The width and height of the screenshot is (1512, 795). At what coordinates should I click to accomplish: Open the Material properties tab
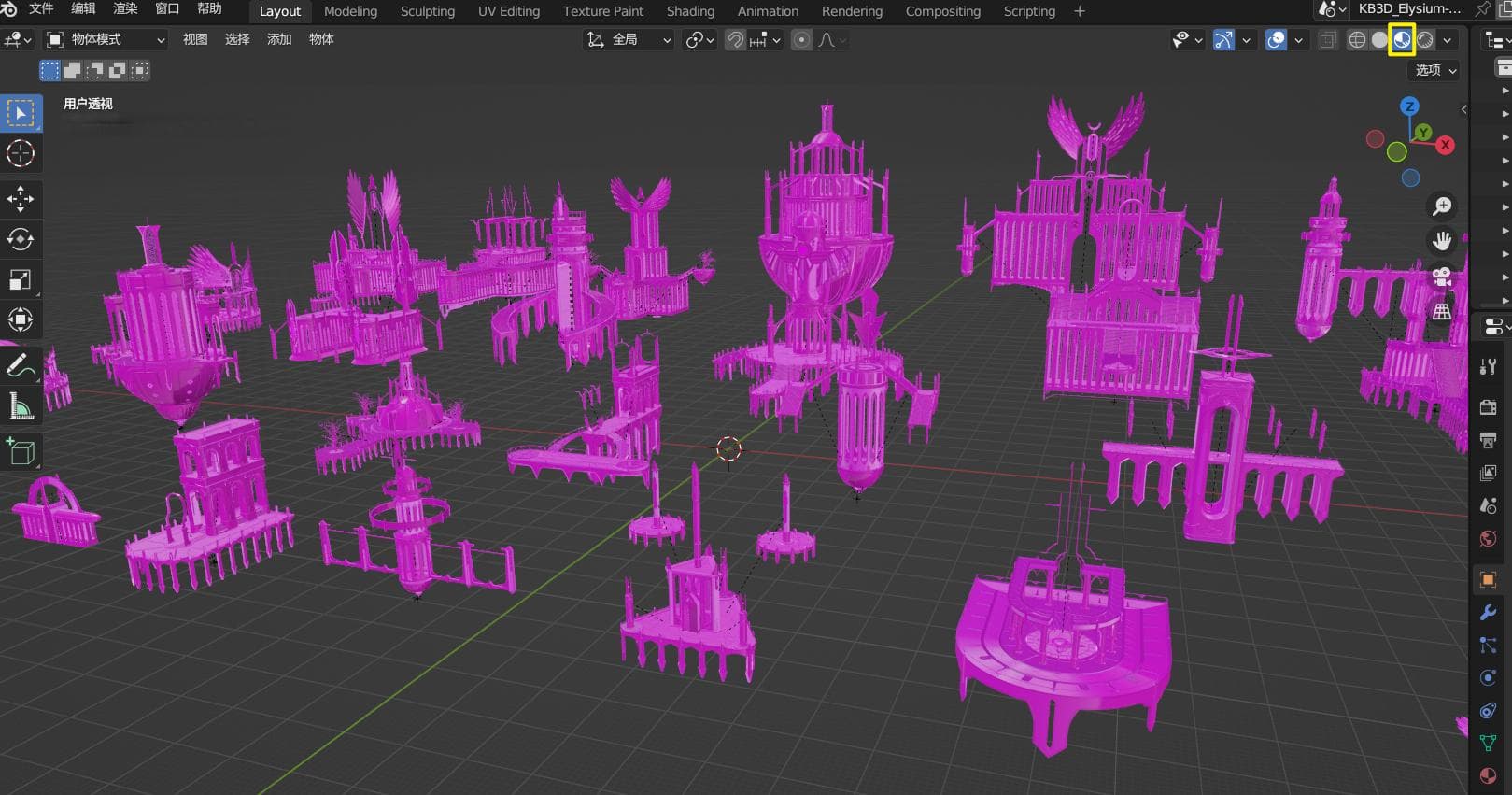[x=1489, y=776]
